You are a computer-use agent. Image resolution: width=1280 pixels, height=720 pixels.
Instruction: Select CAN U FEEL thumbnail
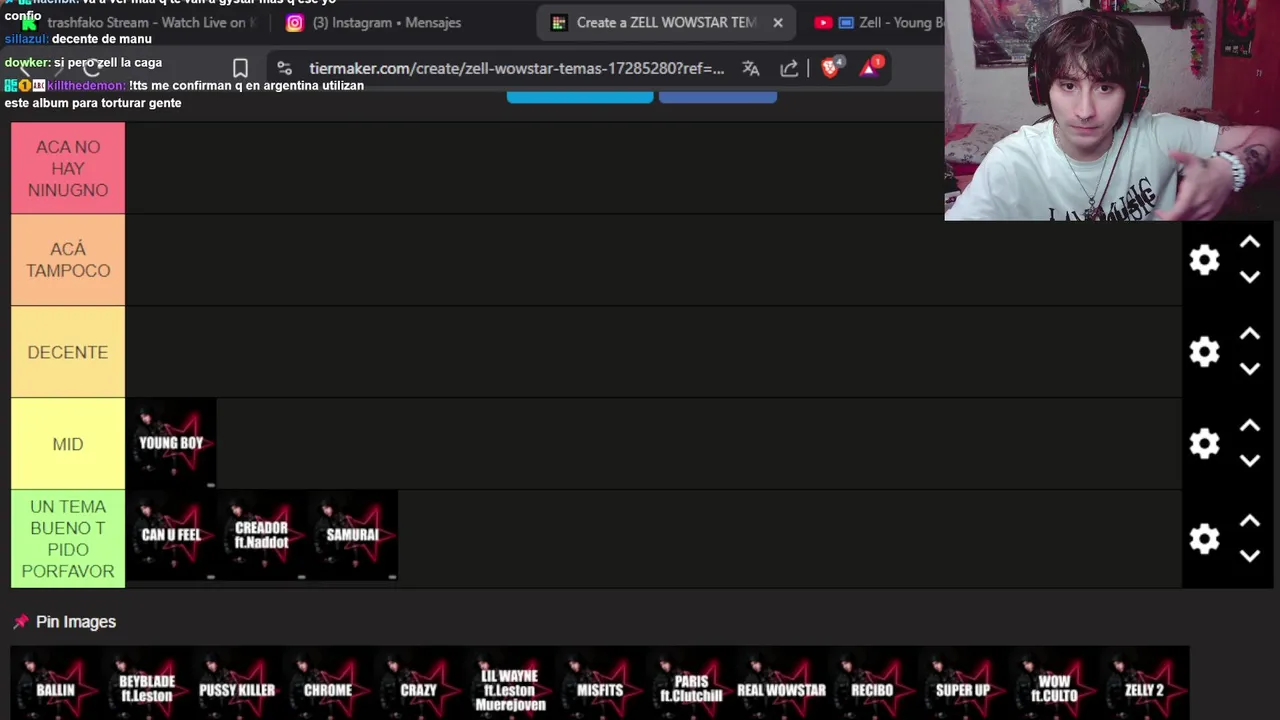[171, 535]
